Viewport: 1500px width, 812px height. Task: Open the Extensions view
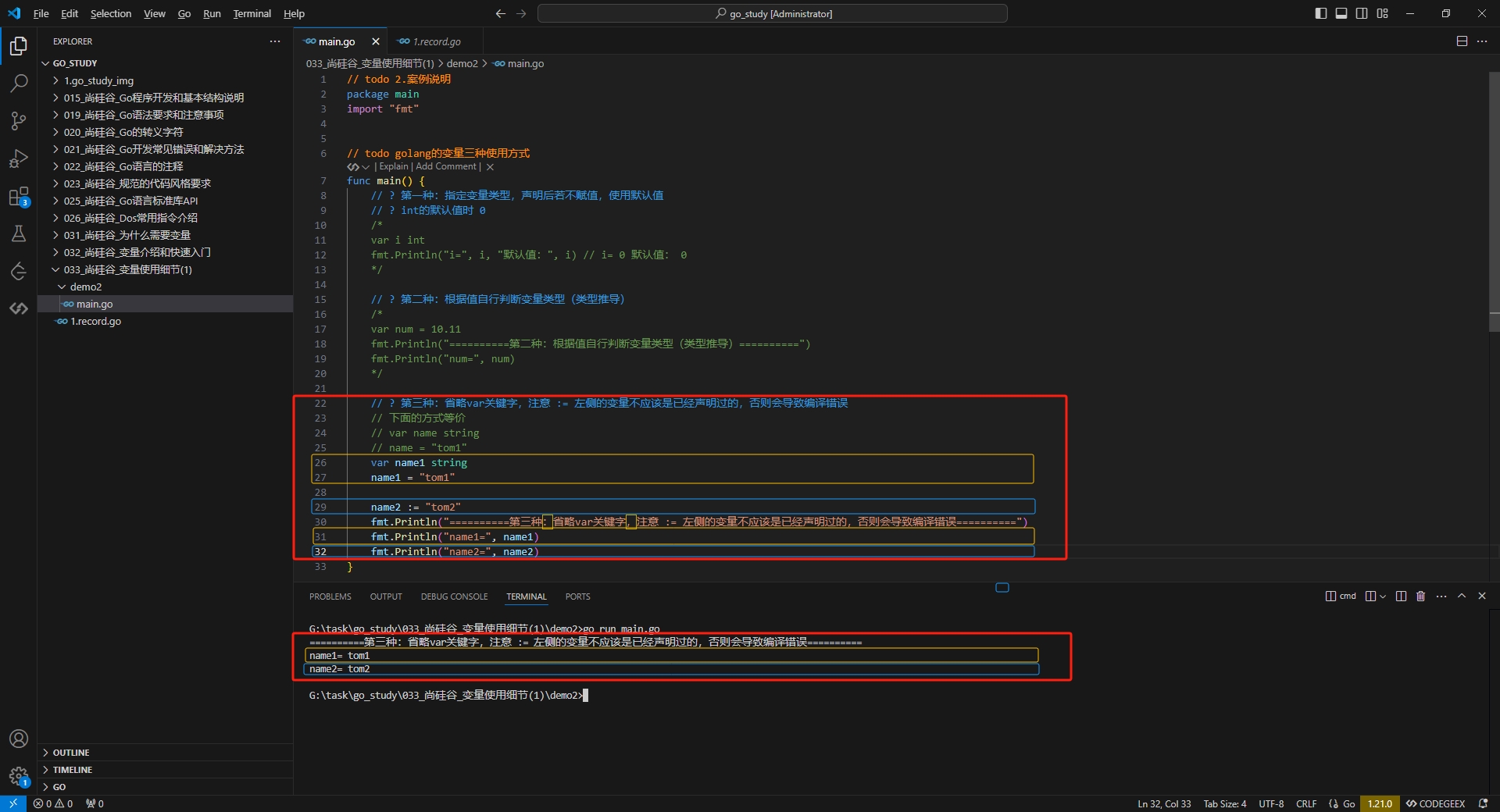(19, 197)
